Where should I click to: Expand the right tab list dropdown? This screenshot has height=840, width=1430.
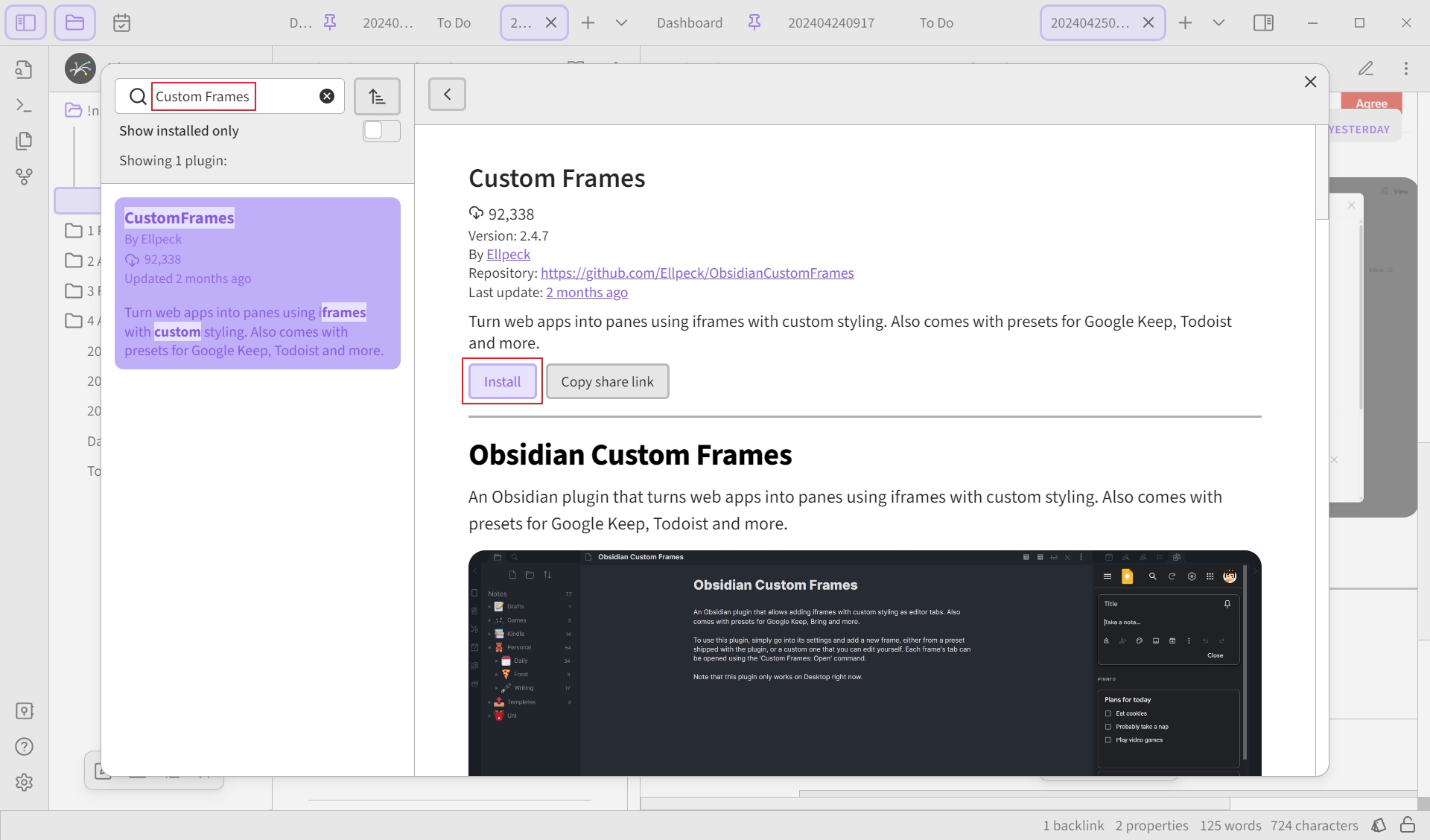click(x=1218, y=23)
